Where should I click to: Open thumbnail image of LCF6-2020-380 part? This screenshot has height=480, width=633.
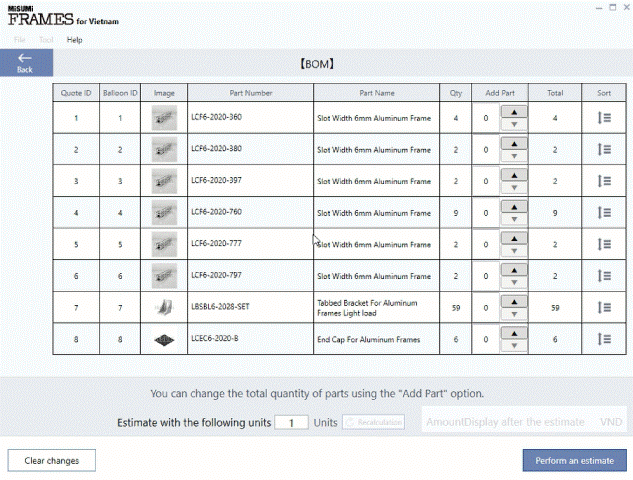tap(164, 150)
